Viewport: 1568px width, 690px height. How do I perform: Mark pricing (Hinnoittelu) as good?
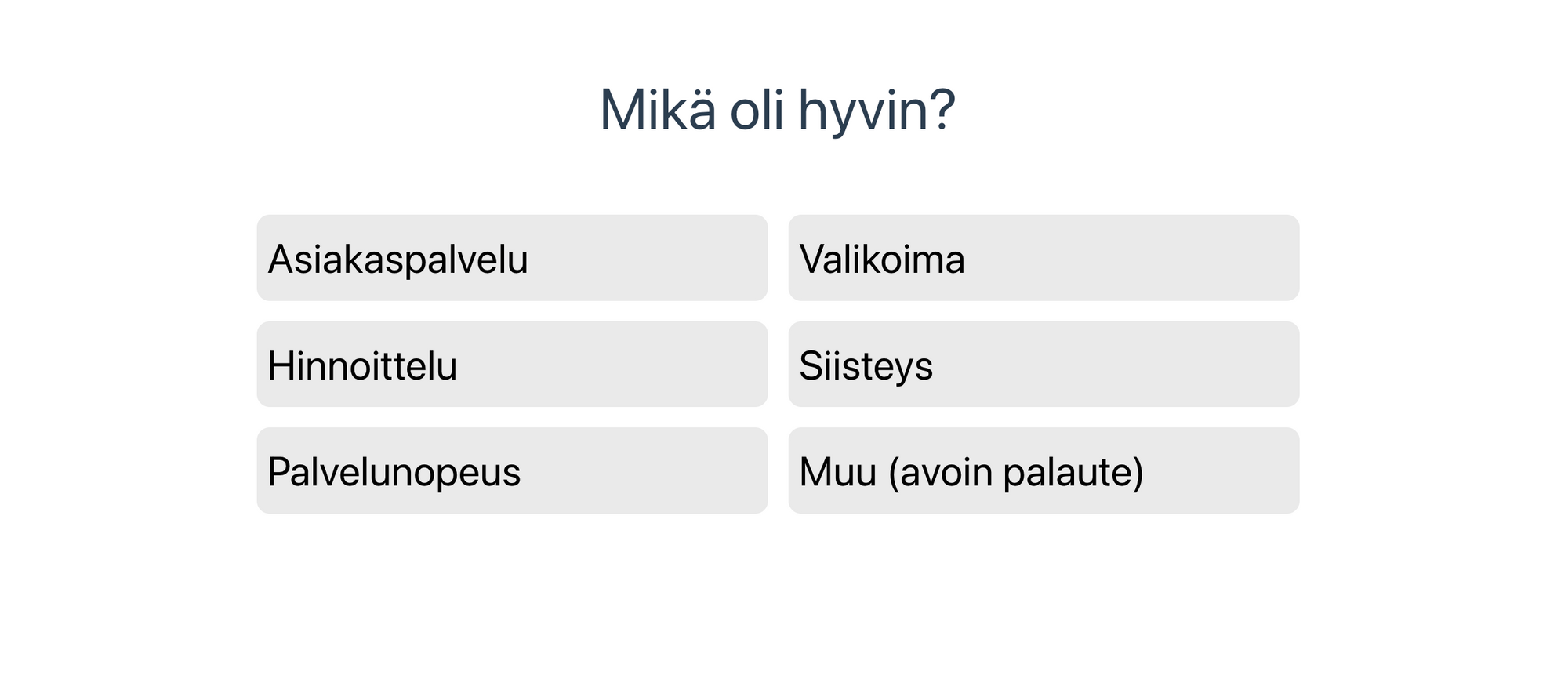(x=512, y=365)
